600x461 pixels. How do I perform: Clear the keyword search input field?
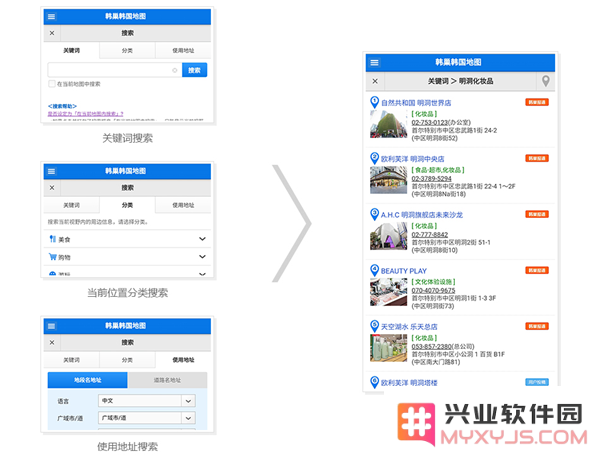174,70
